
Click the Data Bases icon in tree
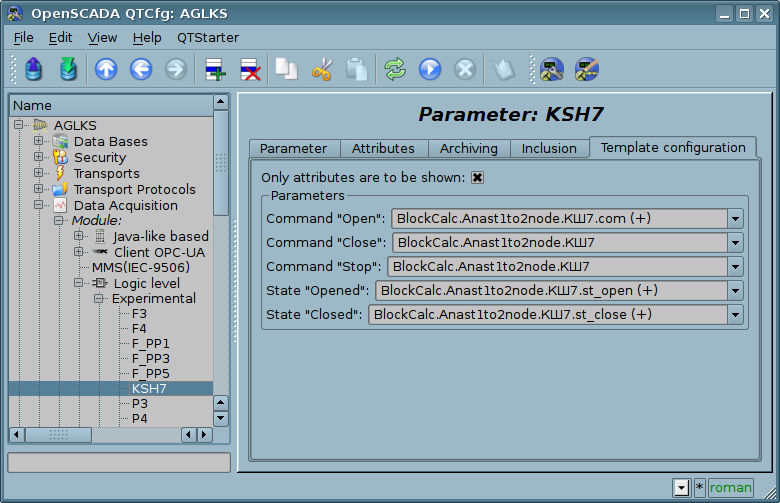coord(60,141)
